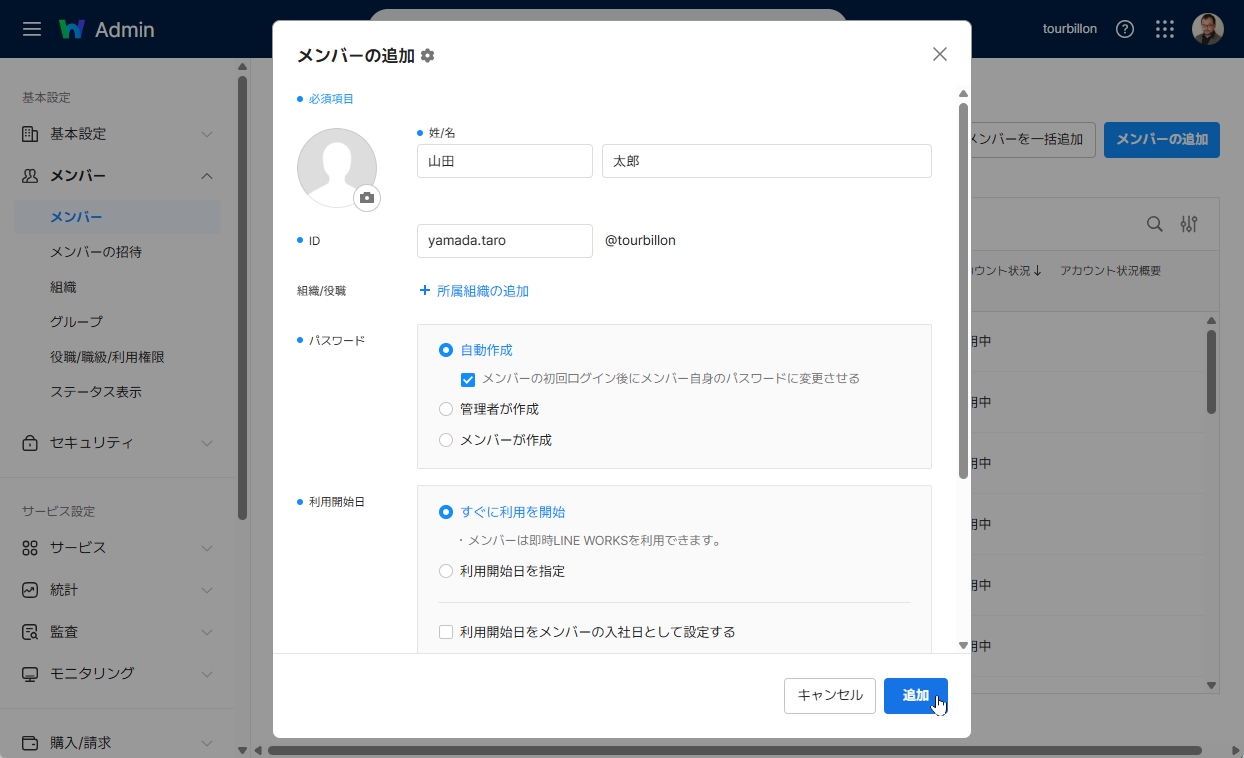This screenshot has height=758, width=1244.
Task: Click the user profile avatar
Action: pyautogui.click(x=1207, y=29)
